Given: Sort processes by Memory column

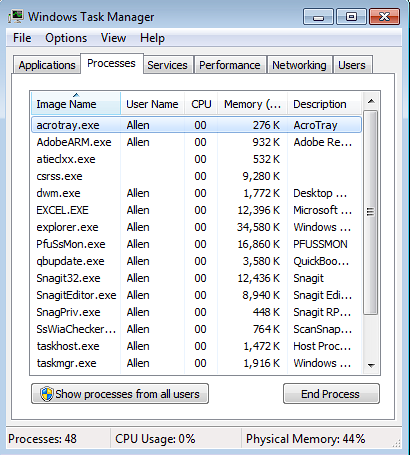Looking at the screenshot, I should click(252, 104).
